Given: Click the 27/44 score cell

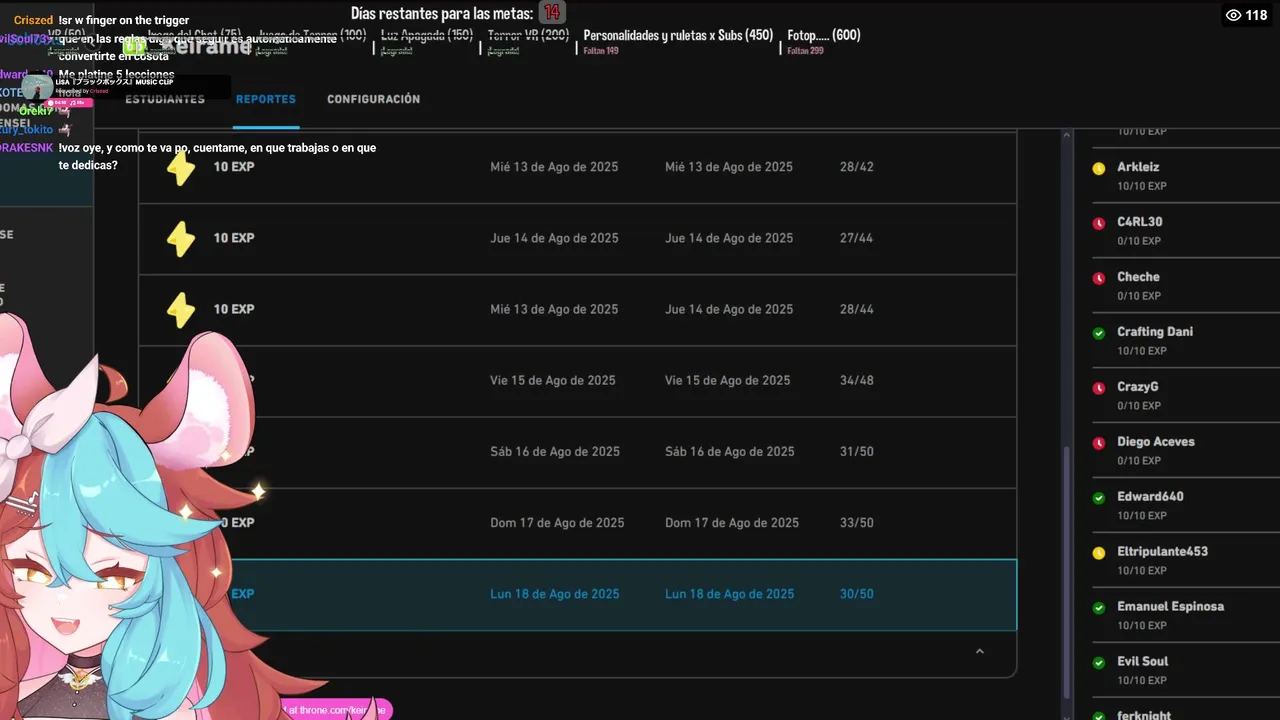Looking at the screenshot, I should (857, 238).
